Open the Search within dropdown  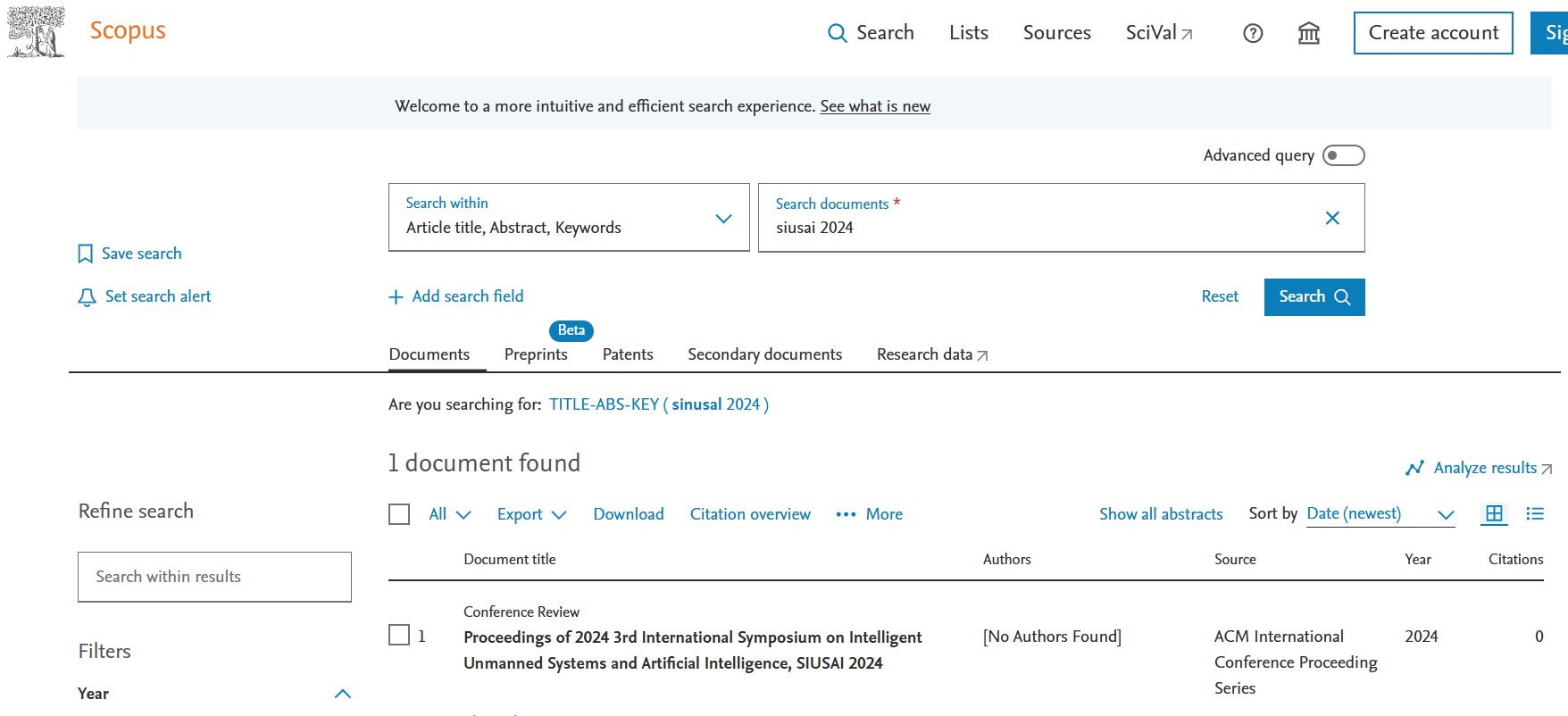tap(569, 218)
